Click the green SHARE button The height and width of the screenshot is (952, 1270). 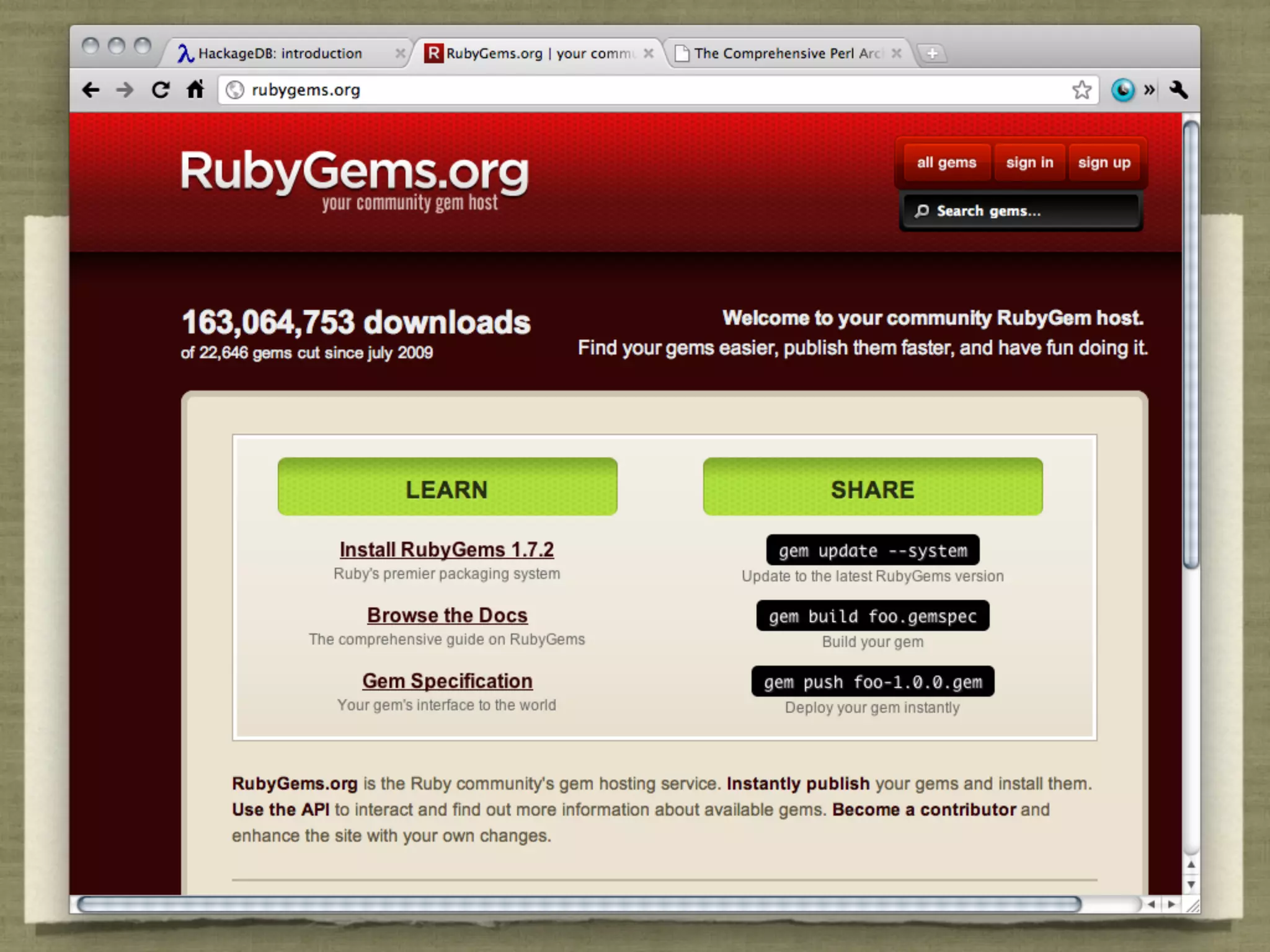tap(873, 487)
